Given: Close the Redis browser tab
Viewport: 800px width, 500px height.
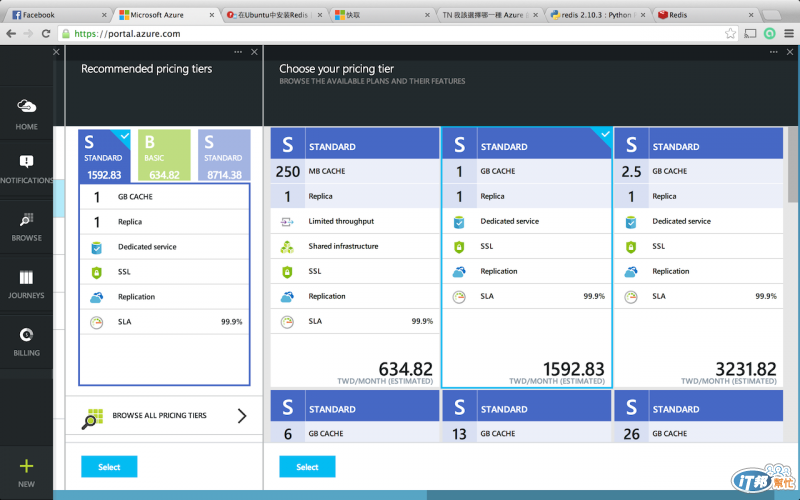Looking at the screenshot, I should 751,15.
